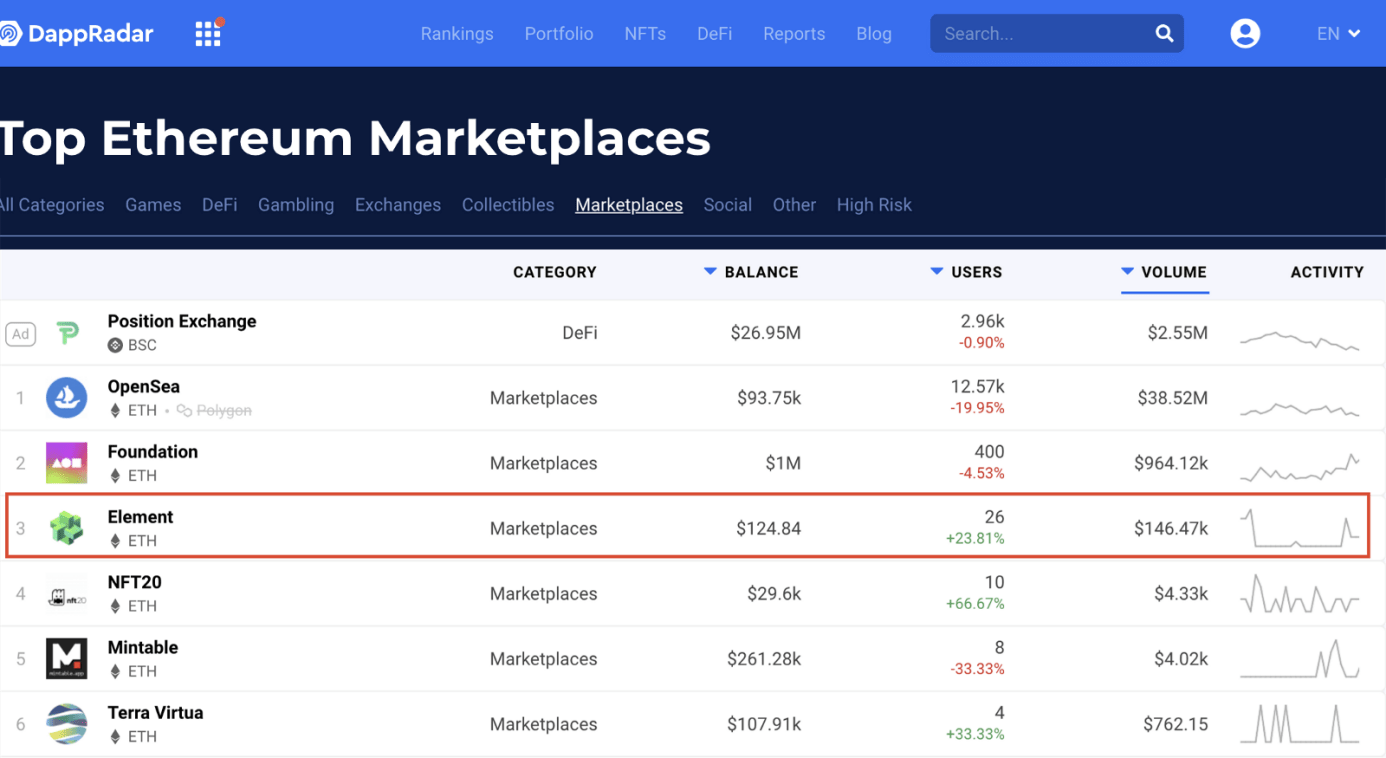1386x758 pixels.
Task: Click the DeFi category of Position Exchange
Action: point(580,333)
